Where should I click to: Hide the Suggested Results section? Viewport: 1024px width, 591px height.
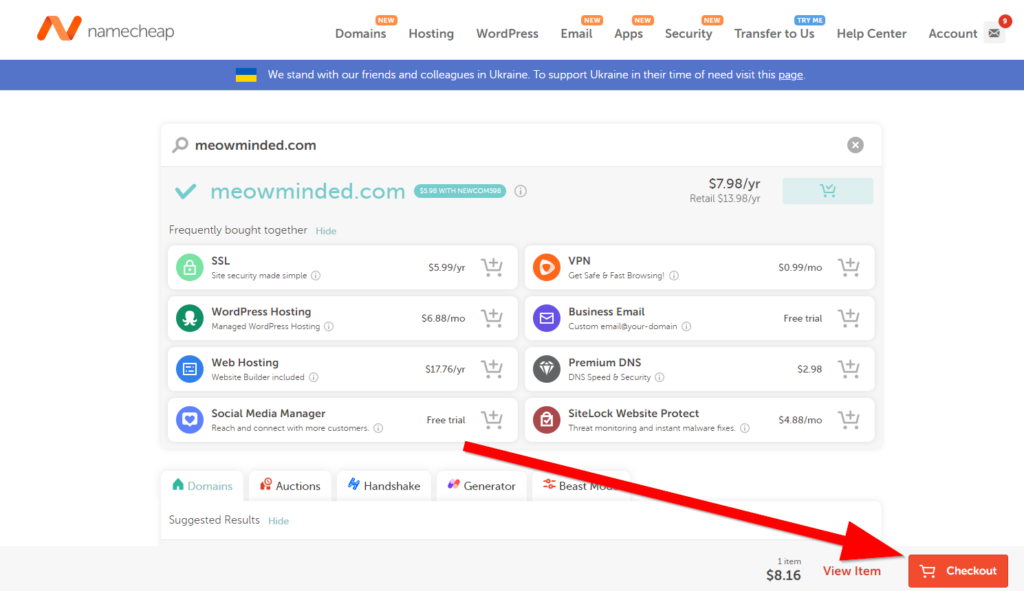click(278, 521)
